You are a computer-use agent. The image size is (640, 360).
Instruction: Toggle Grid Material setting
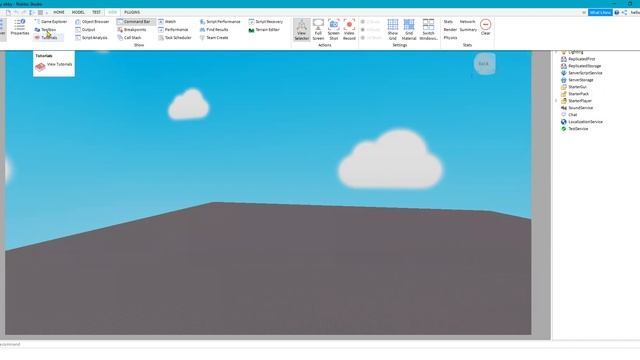point(409,29)
